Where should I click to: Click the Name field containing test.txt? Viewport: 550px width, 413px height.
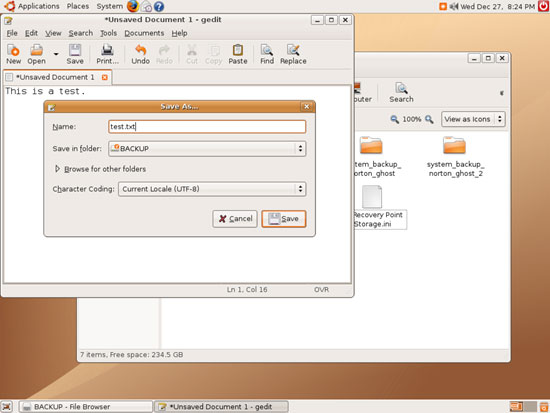(207, 127)
